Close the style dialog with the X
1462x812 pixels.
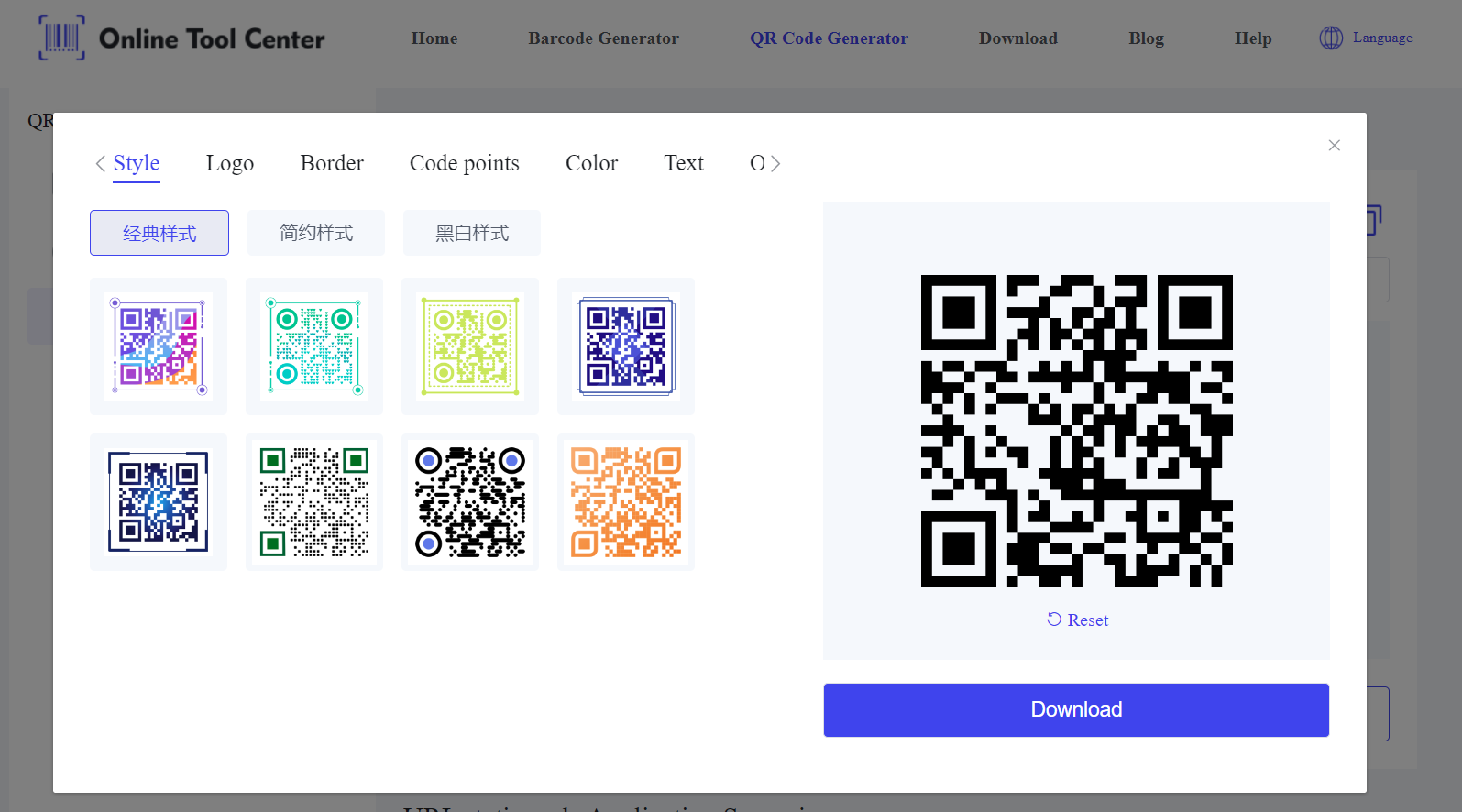coord(1334,146)
